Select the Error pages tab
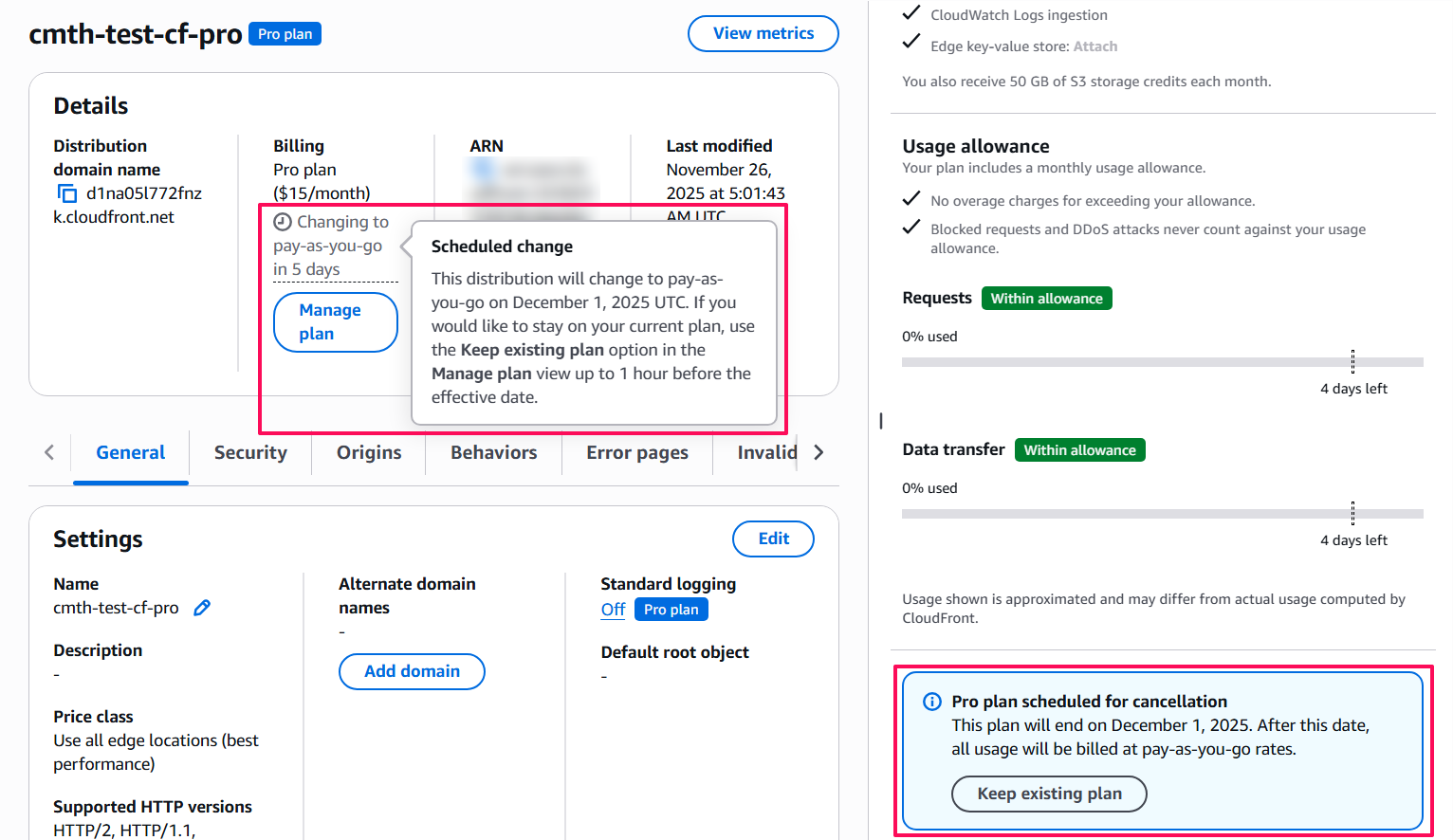1453x840 pixels. [637, 452]
